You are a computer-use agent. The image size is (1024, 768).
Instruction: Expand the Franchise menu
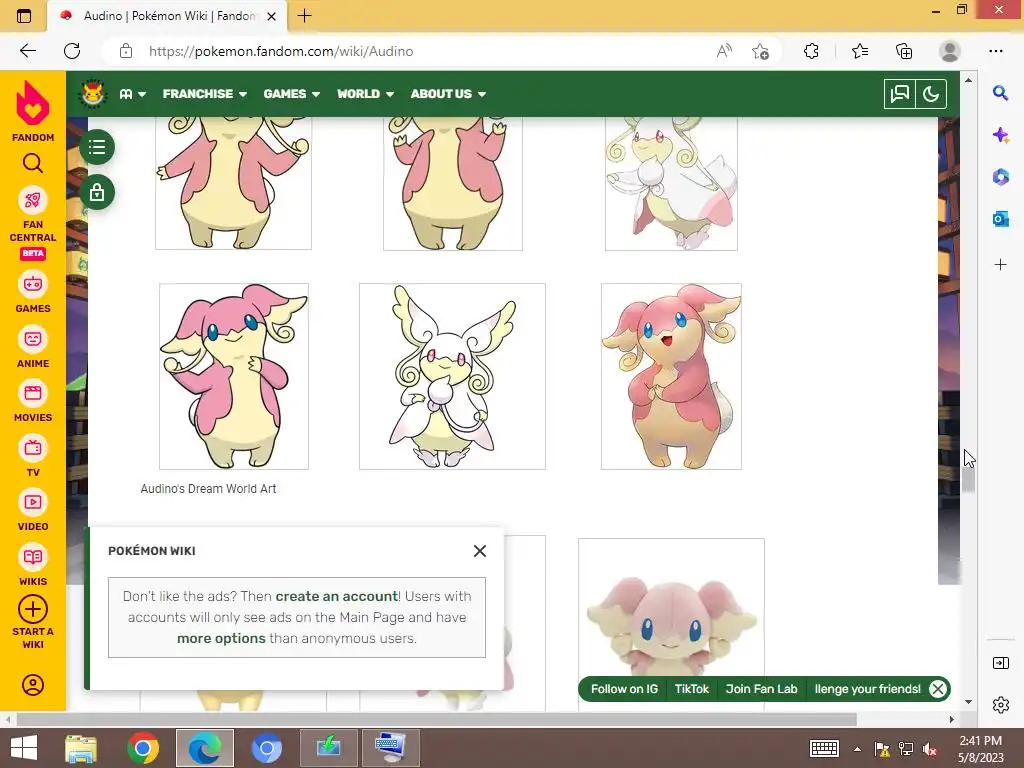(204, 94)
